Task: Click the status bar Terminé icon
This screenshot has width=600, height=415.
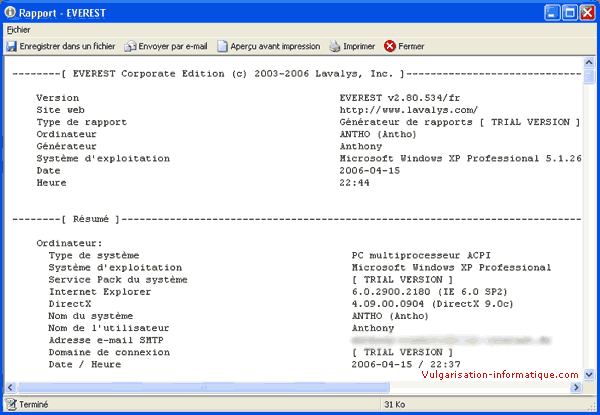Action: [11, 404]
